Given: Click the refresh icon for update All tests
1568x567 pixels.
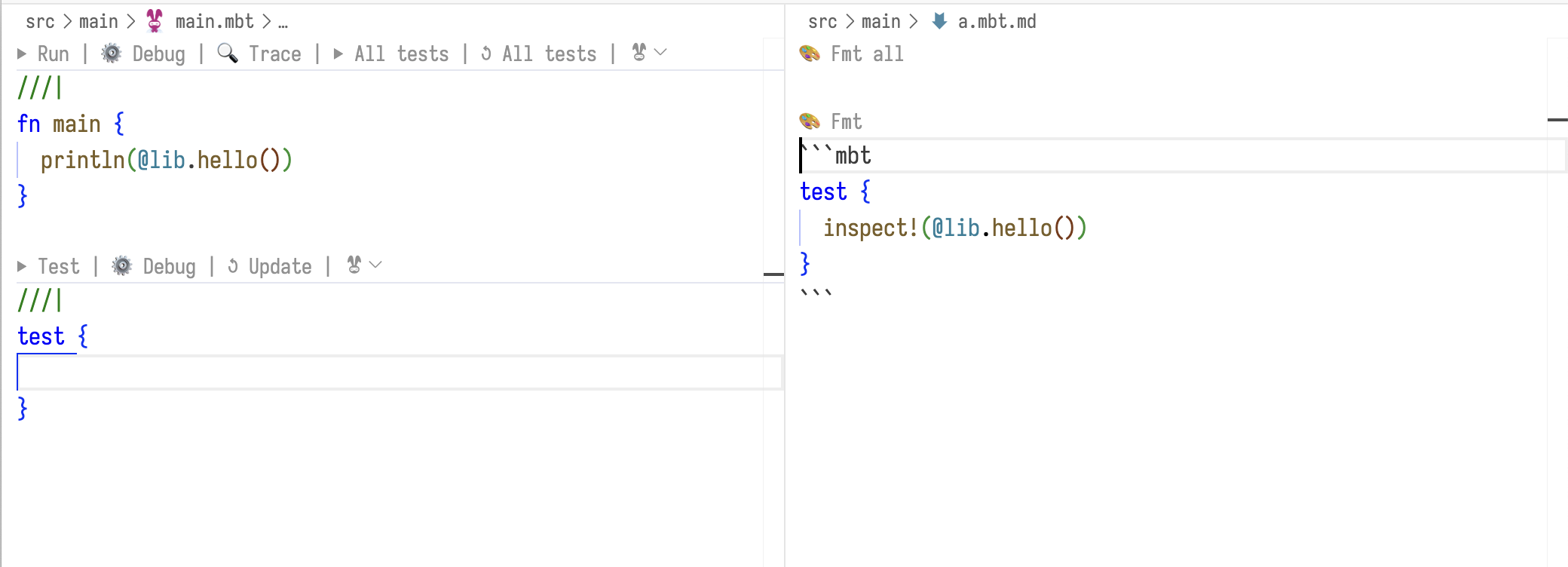Looking at the screenshot, I should 486,54.
